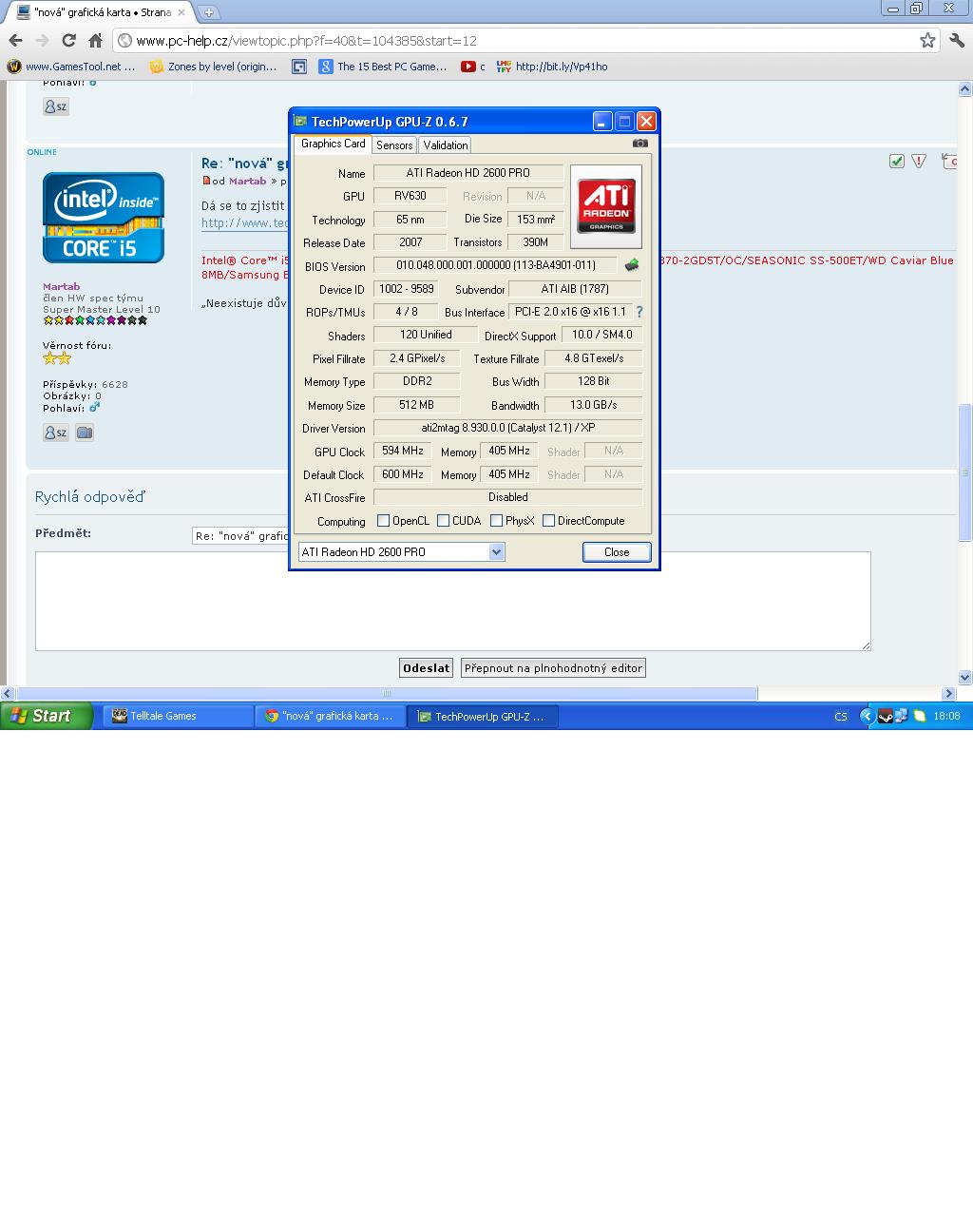The height and width of the screenshot is (1232, 973).
Task: Open The 15 Best PC Games bookmark
Action: [x=383, y=67]
